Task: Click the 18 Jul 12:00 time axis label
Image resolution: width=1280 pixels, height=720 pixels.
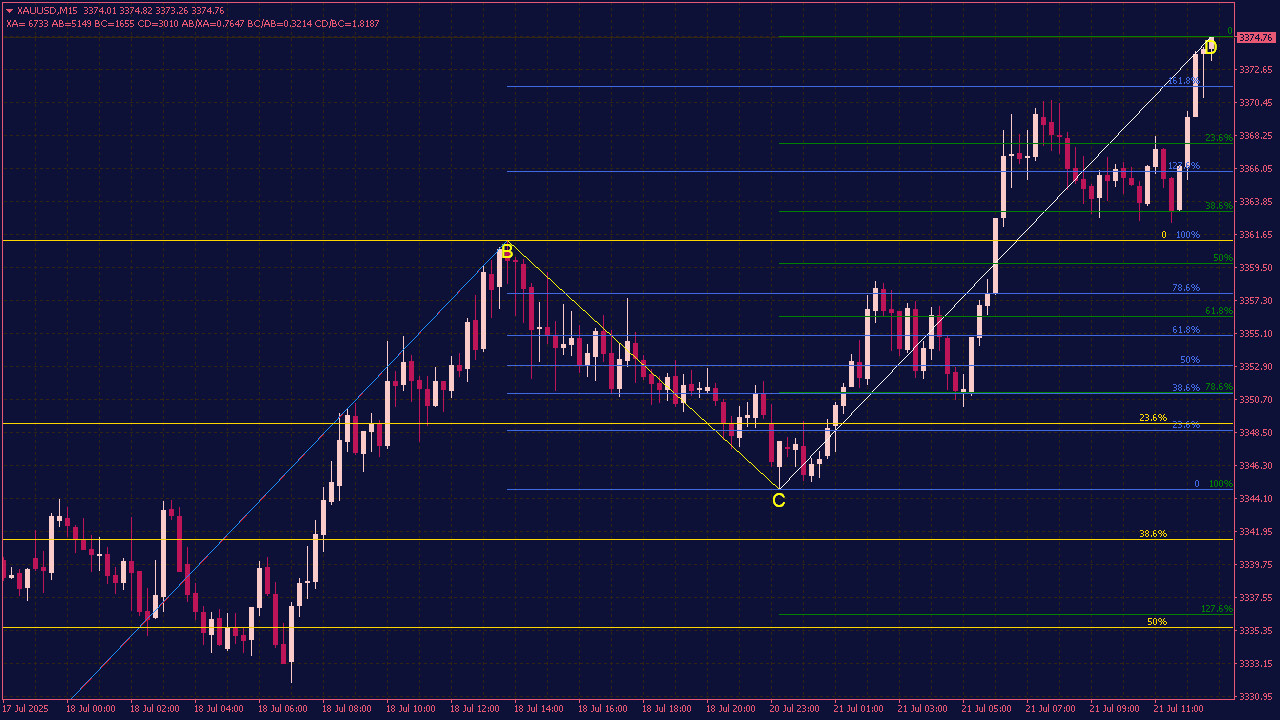Action: 474,709
